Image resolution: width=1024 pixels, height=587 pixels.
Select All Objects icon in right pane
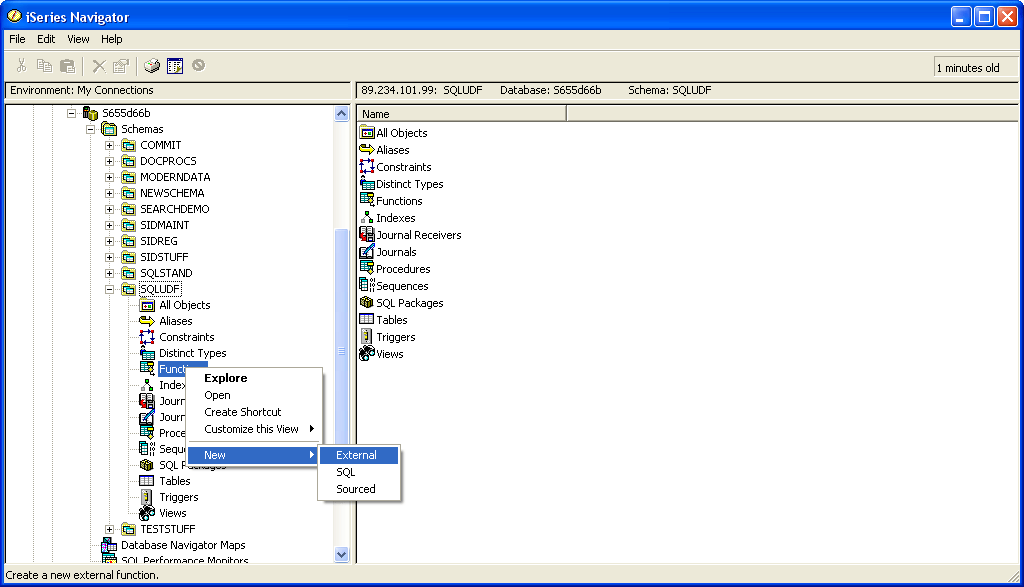coord(367,133)
